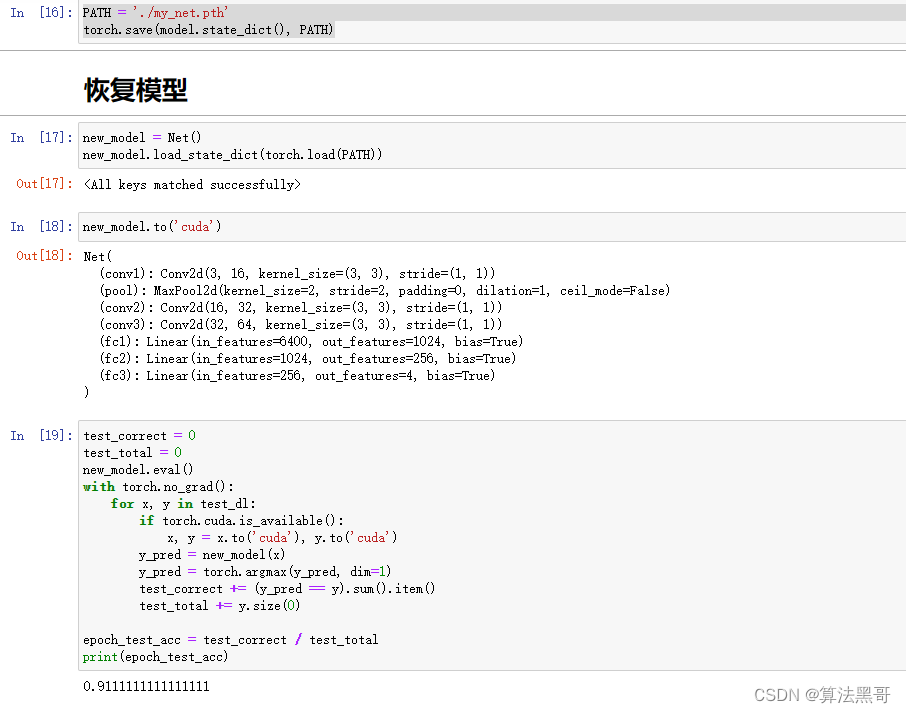Click the 'Net(' output header line
Viewport: 906px width, 713px height.
click(x=98, y=256)
